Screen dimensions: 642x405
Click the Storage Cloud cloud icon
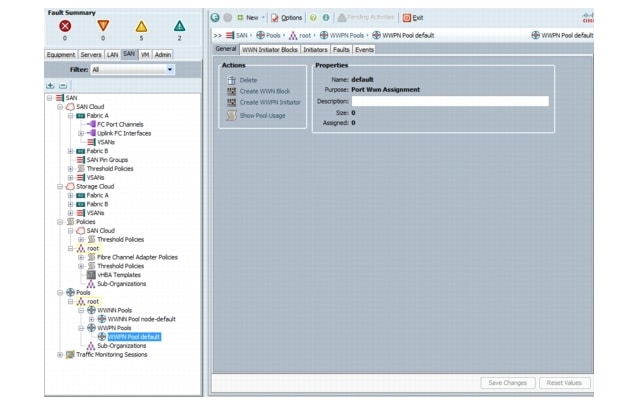pyautogui.click(x=70, y=187)
